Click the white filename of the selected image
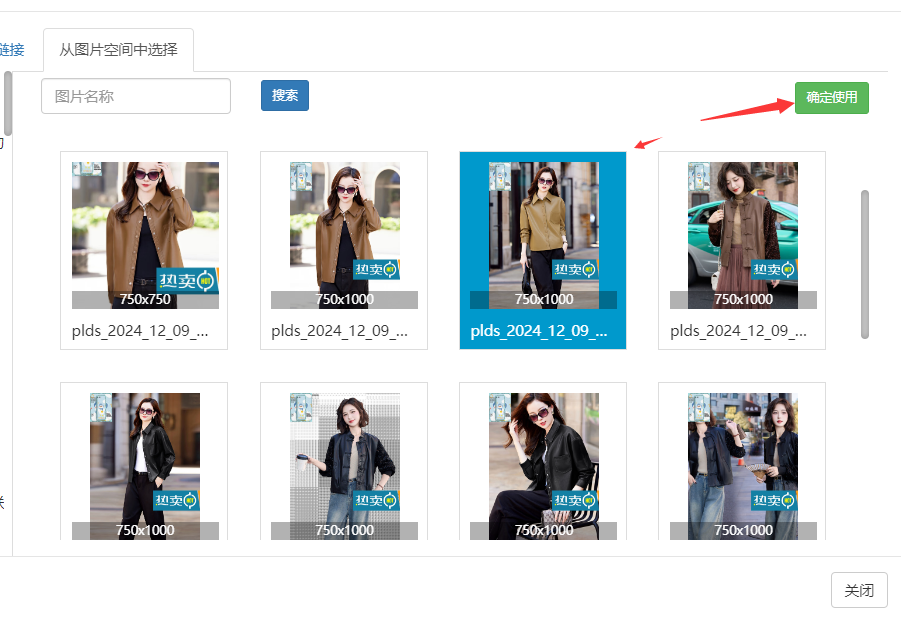901x620 pixels. click(539, 331)
